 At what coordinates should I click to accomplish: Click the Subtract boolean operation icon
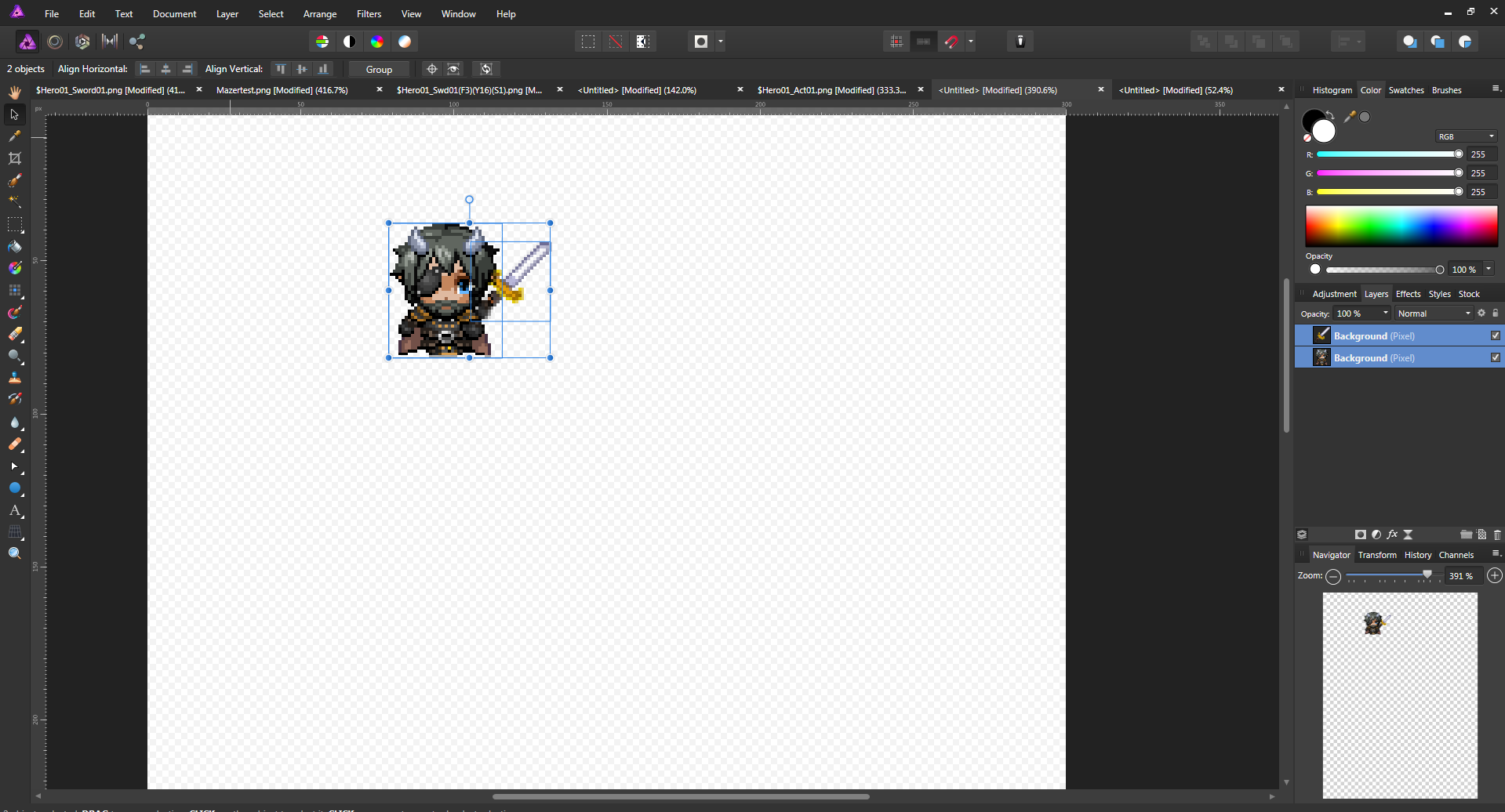pos(1231,42)
